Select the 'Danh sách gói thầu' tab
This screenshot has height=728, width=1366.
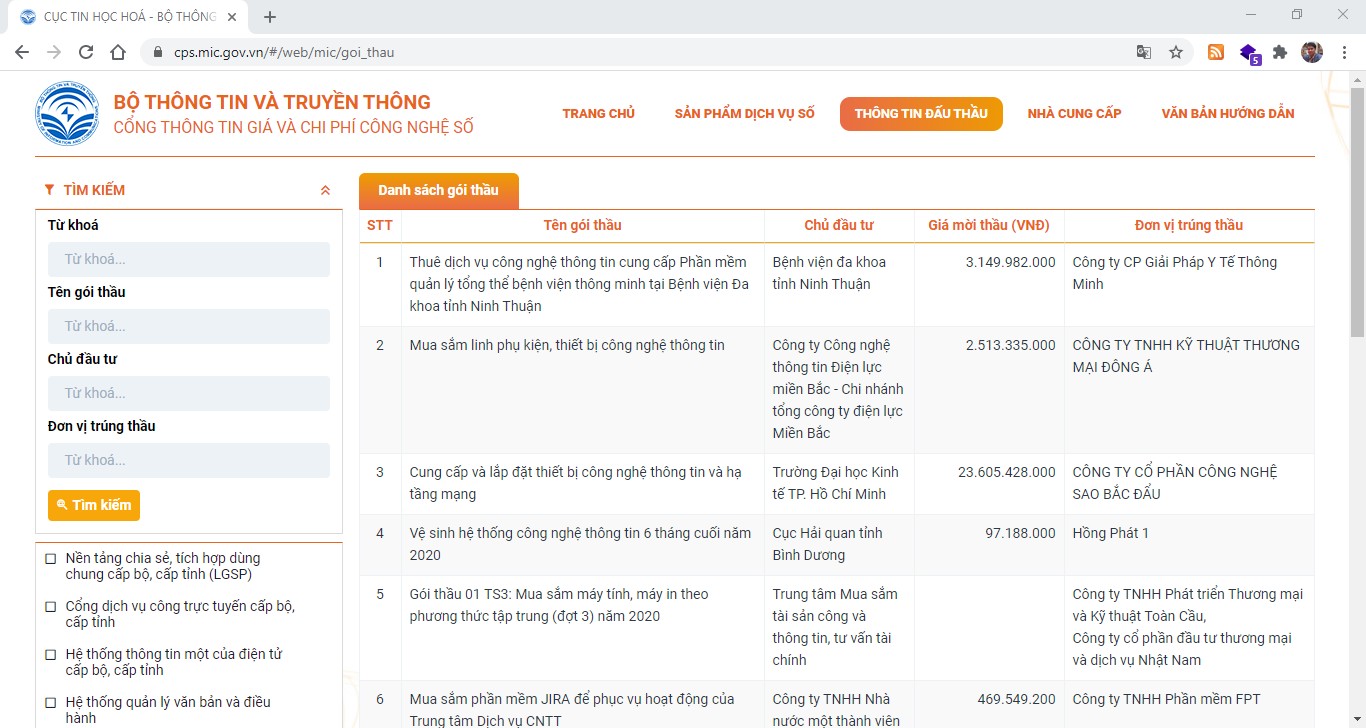[x=438, y=190]
